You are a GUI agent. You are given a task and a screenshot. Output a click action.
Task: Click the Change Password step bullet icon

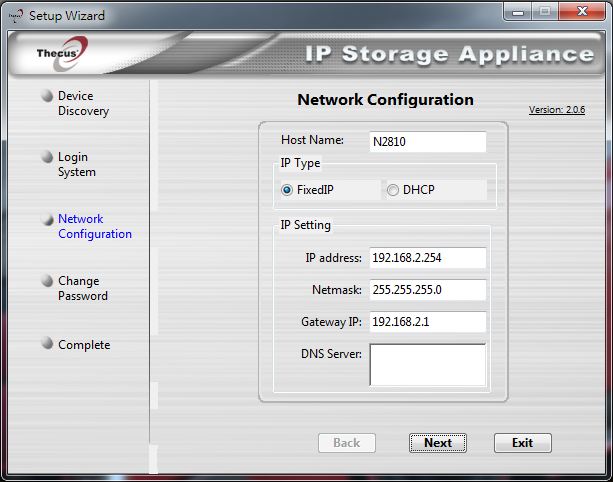tap(47, 281)
